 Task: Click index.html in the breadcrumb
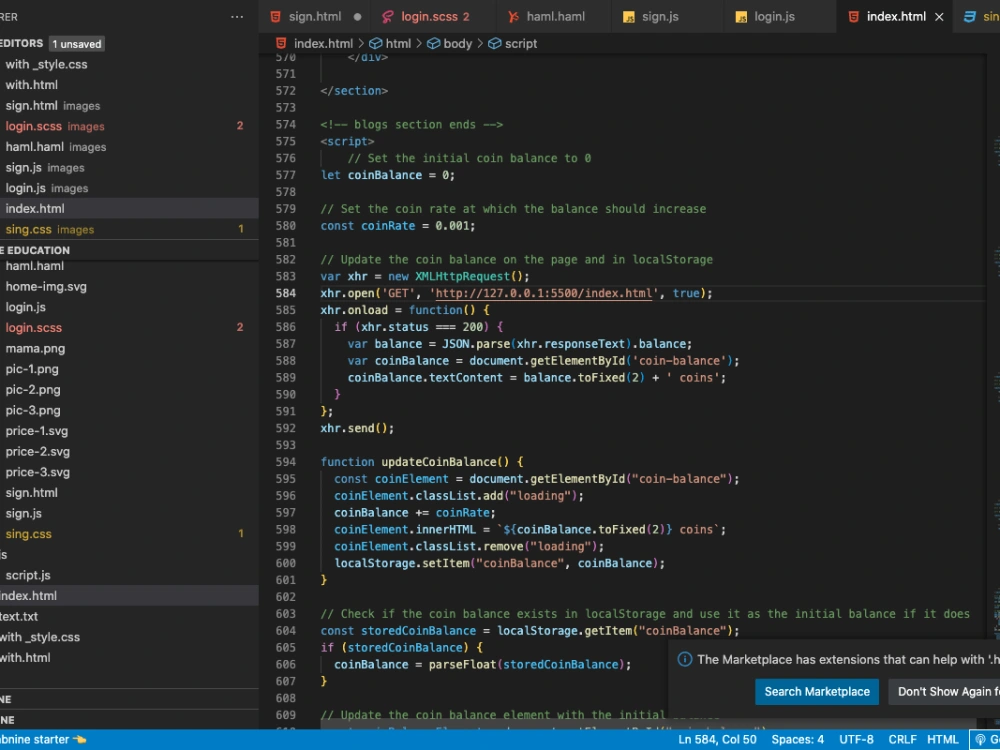coord(323,43)
